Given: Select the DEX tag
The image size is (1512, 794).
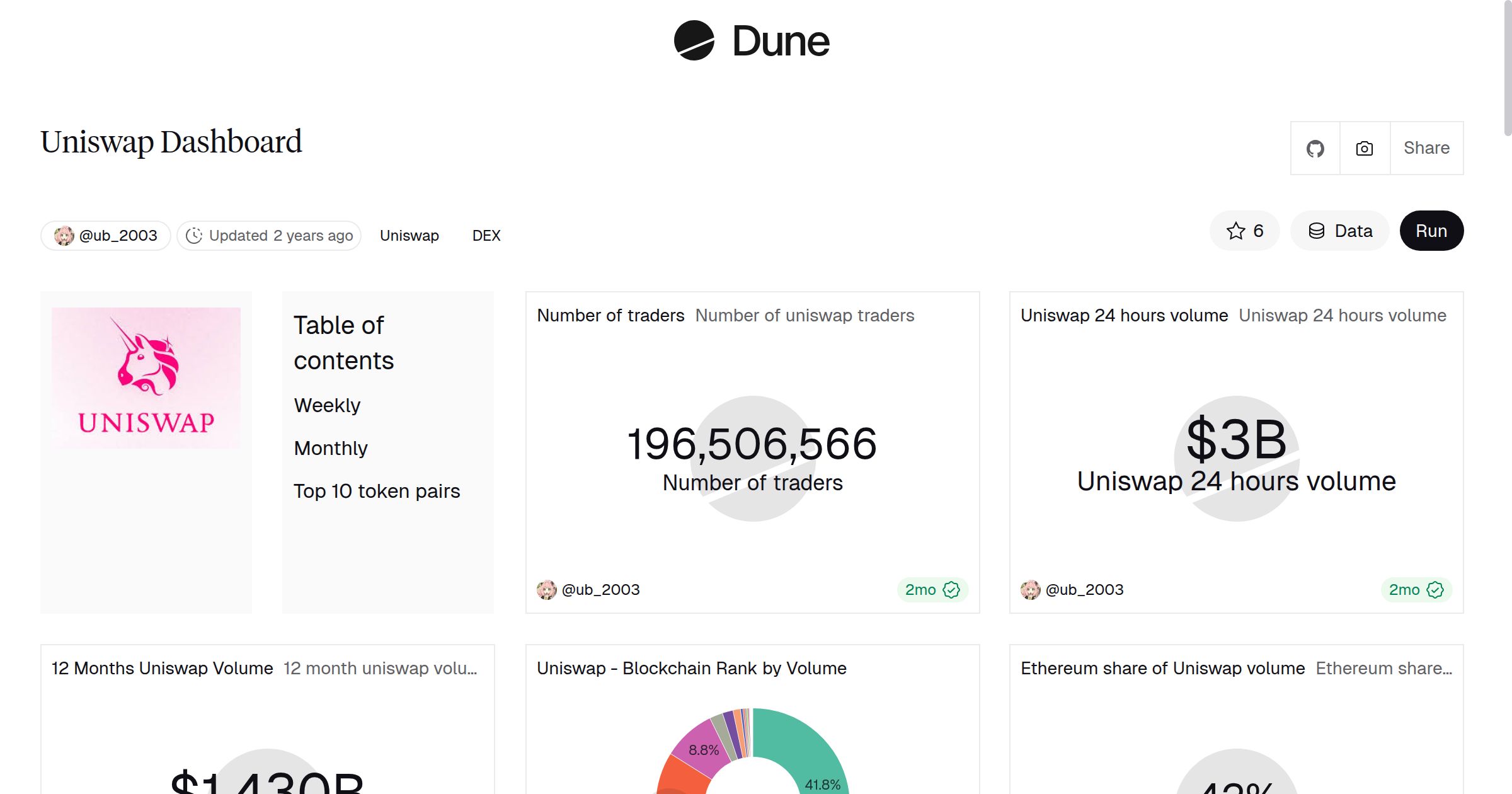Looking at the screenshot, I should coord(486,235).
